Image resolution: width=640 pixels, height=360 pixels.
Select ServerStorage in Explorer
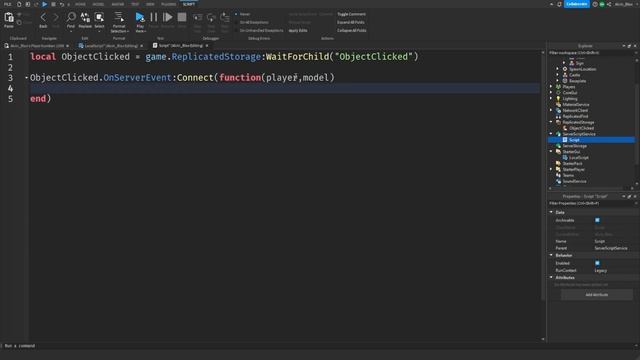(574, 146)
